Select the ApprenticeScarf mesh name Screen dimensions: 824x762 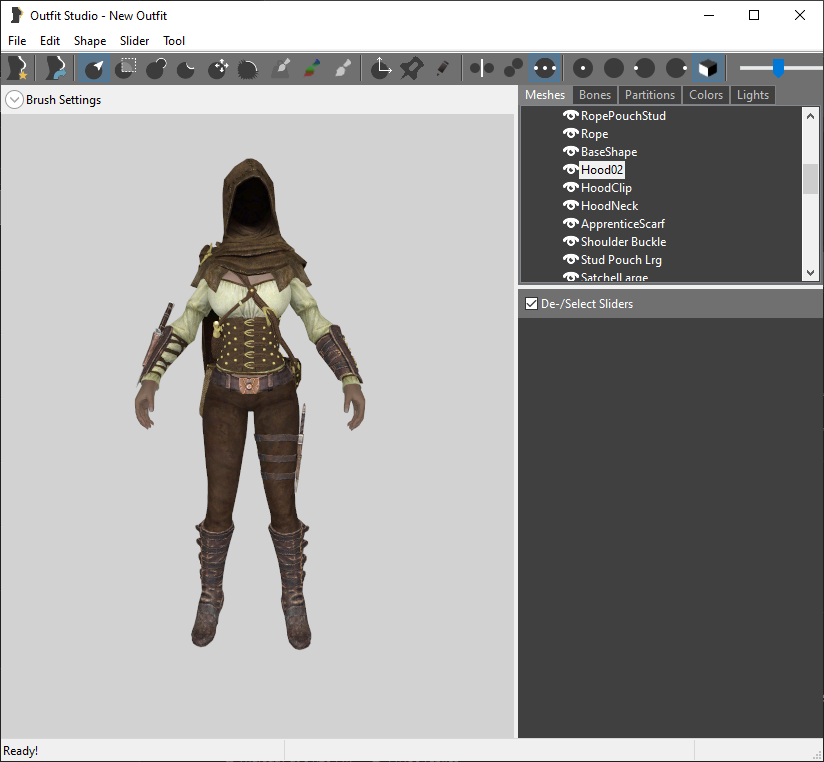coord(623,224)
